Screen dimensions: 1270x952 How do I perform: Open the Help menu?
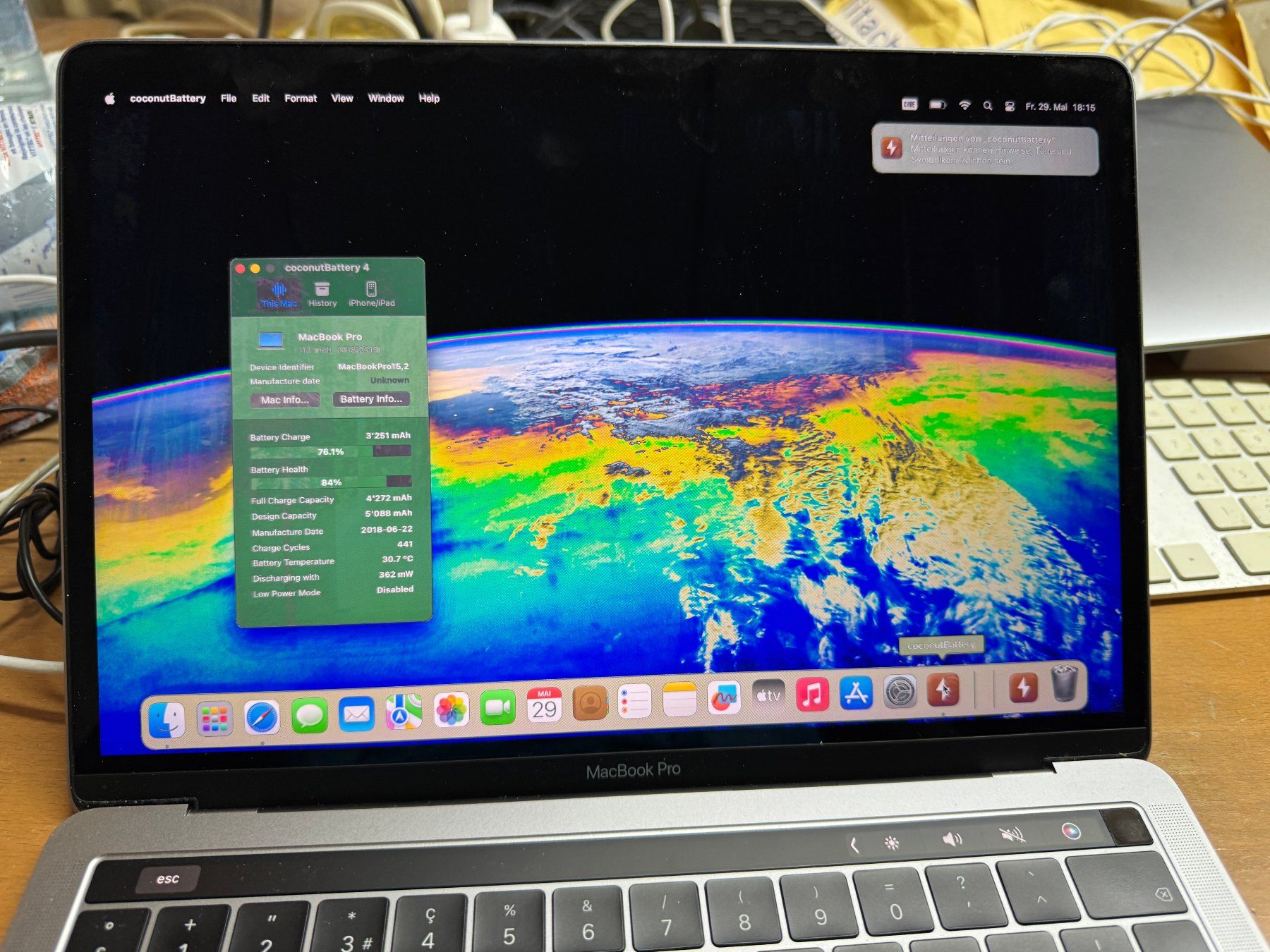(429, 98)
